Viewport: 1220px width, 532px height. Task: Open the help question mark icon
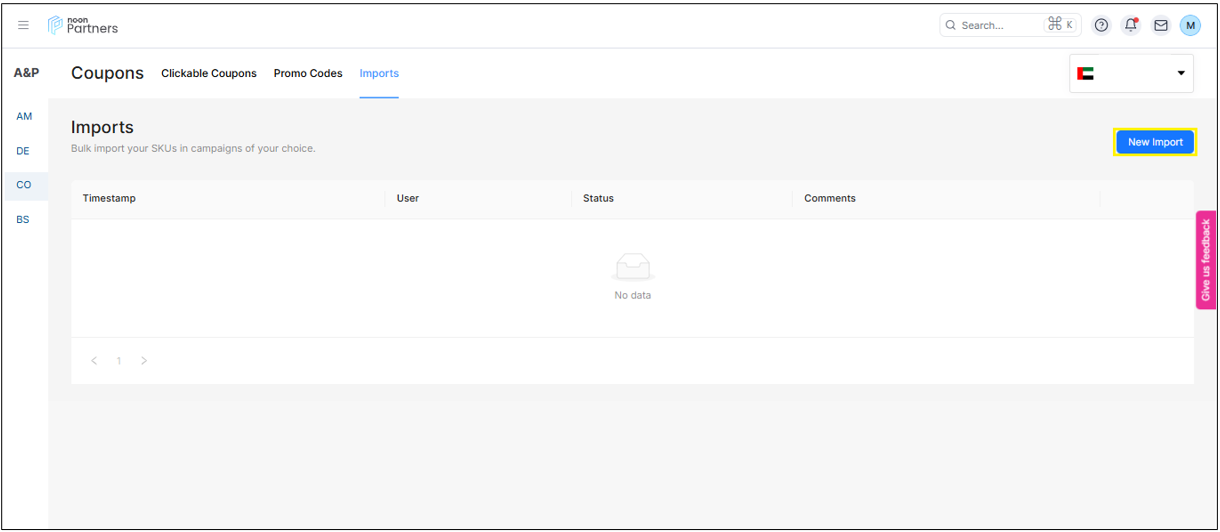(1101, 25)
